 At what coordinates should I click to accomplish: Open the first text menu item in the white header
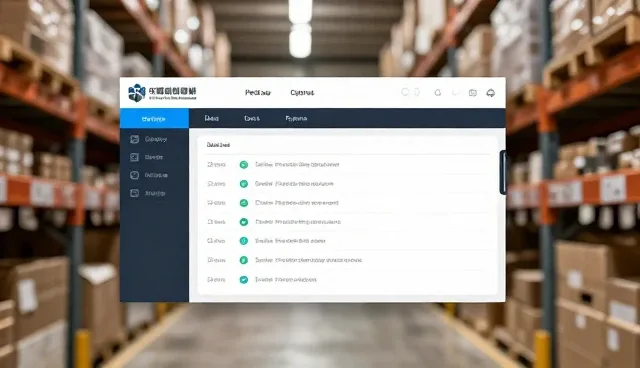(x=258, y=93)
